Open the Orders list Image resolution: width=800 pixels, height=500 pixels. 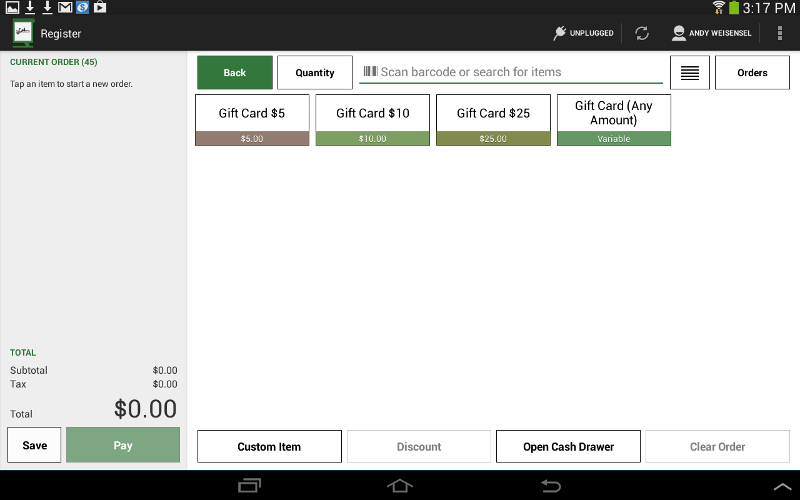coord(752,73)
